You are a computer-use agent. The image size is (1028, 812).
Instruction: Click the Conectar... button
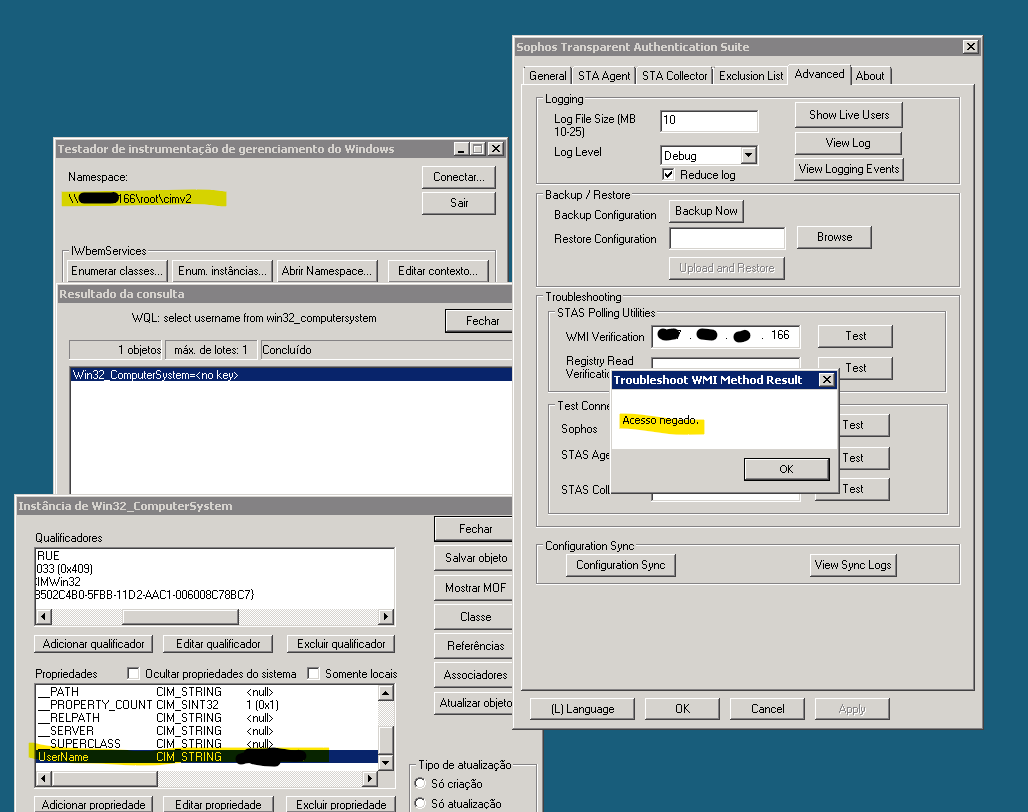(x=458, y=177)
